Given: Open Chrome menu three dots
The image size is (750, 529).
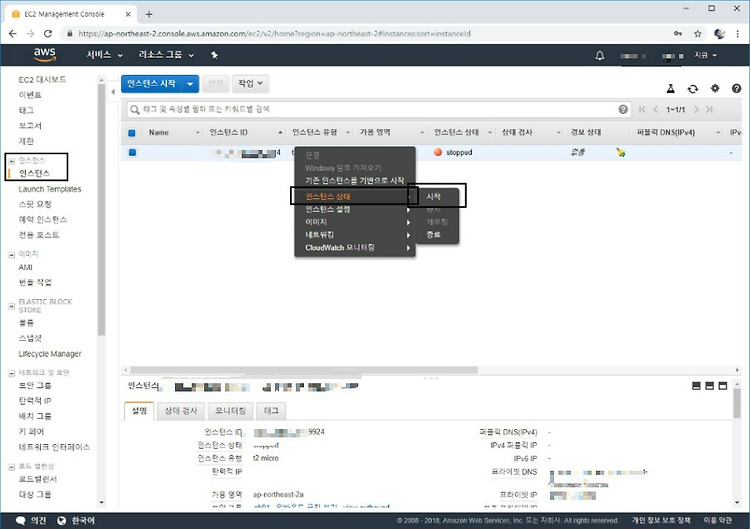Looking at the screenshot, I should pos(737,33).
